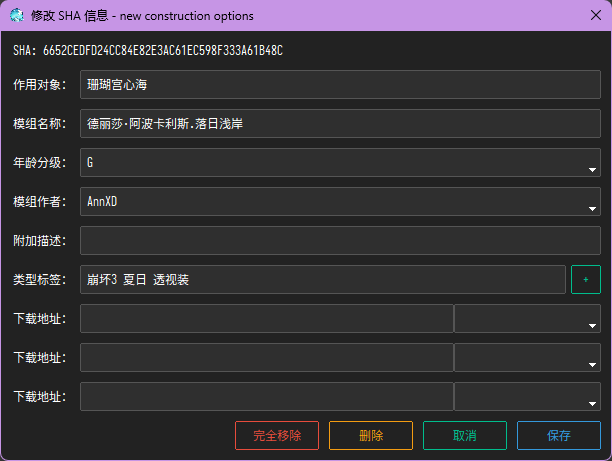Save changes with the 保存 button
Viewport: 612px width, 461px height.
pyautogui.click(x=559, y=436)
